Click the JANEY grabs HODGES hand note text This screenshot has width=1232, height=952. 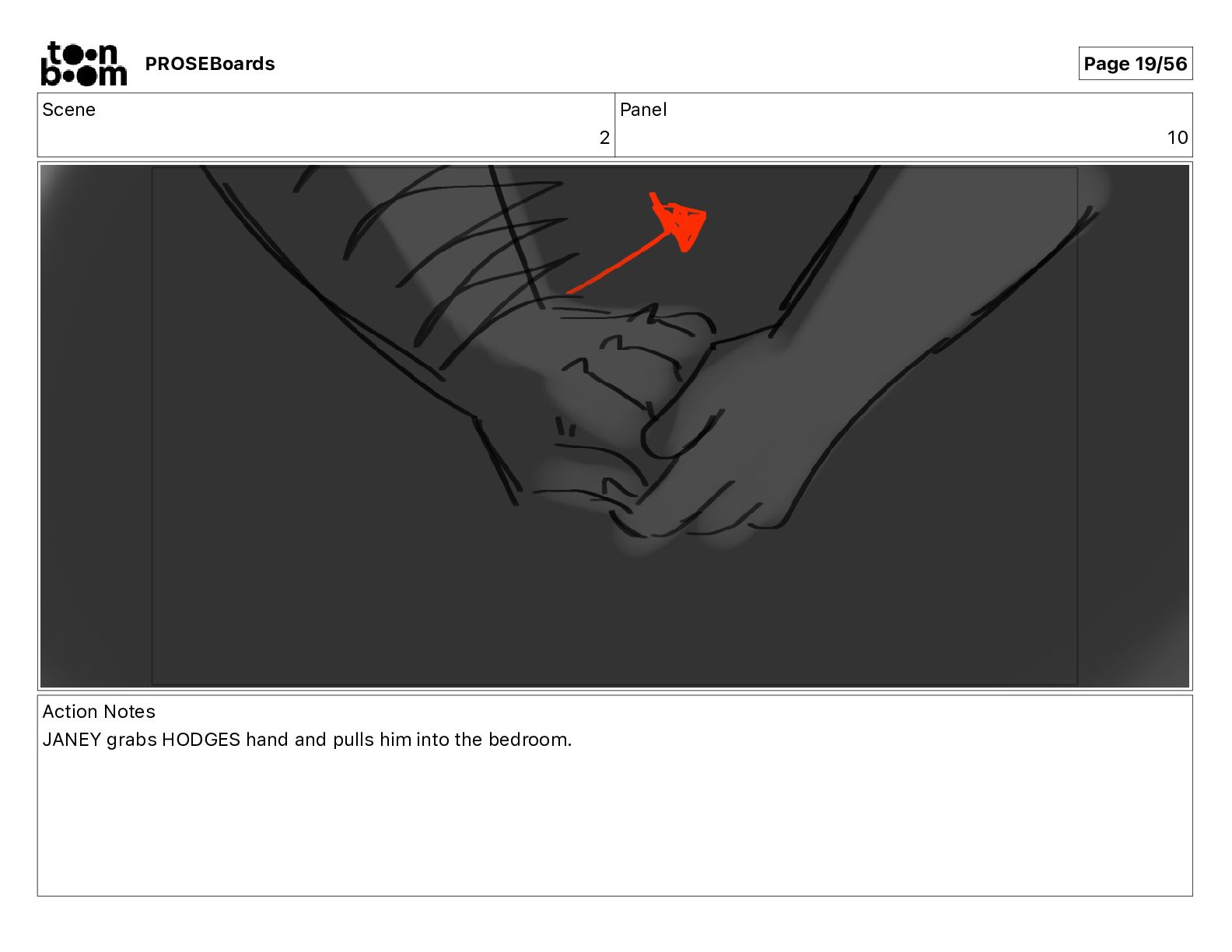306,740
